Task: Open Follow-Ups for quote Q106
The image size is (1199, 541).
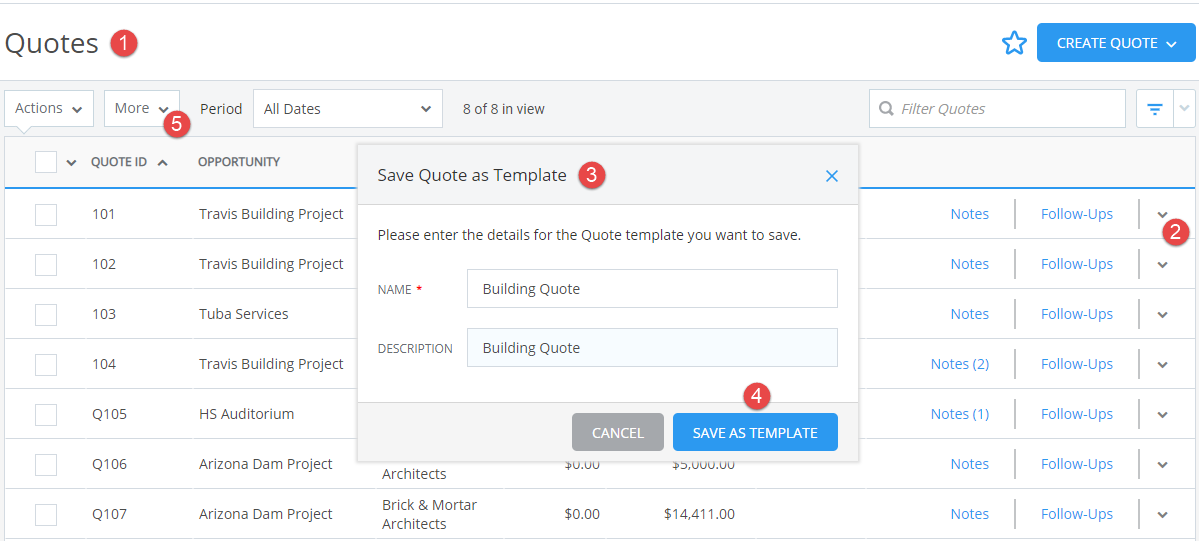Action: pos(1077,464)
